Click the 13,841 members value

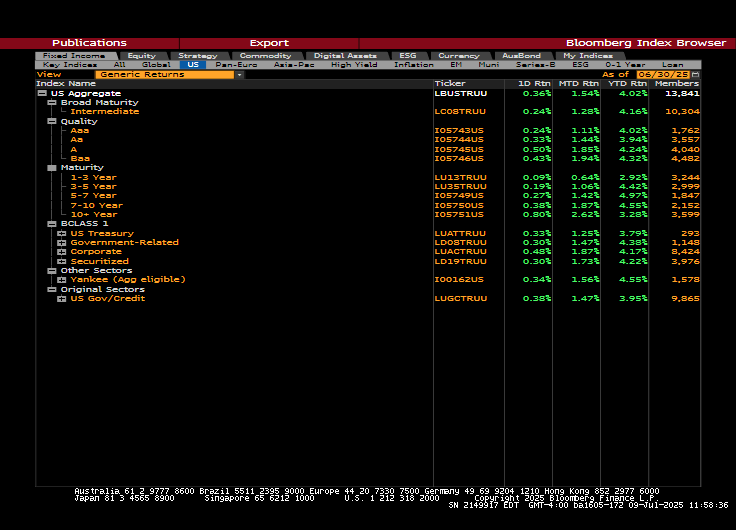(682, 93)
